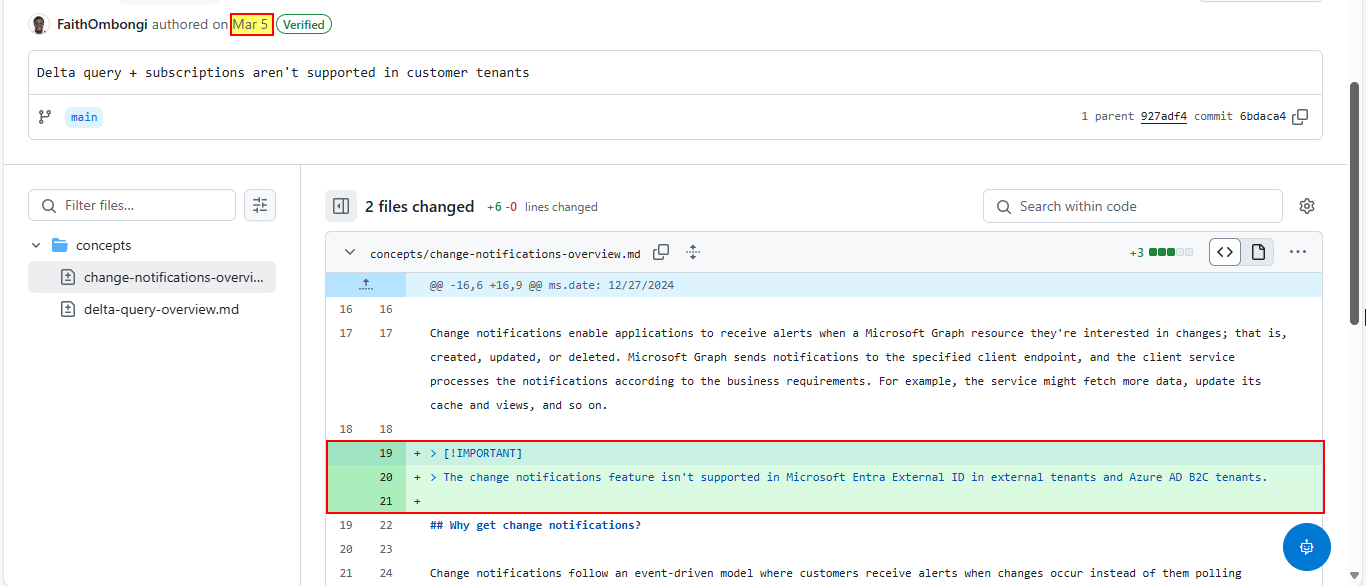The height and width of the screenshot is (586, 1366).
Task: Click the Verified signature badge
Action: tap(303, 23)
